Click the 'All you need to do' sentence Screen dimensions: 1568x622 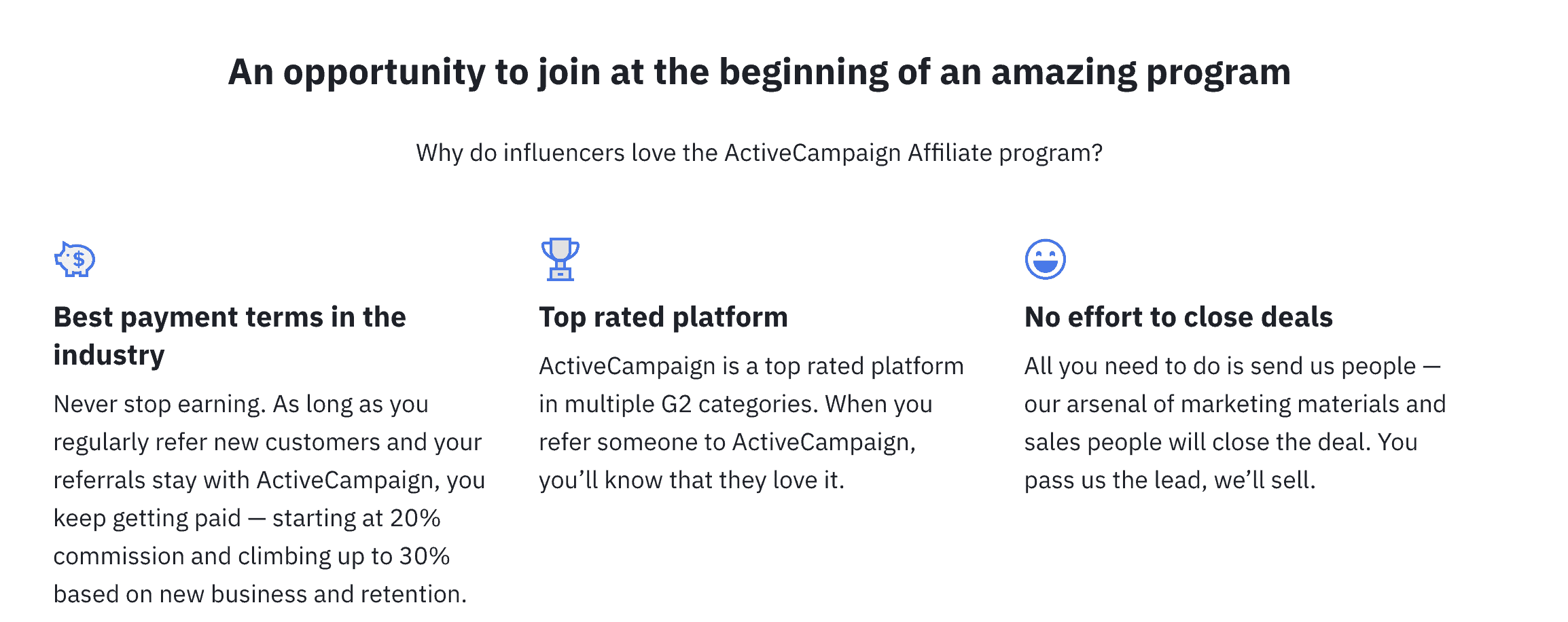tap(1232, 366)
